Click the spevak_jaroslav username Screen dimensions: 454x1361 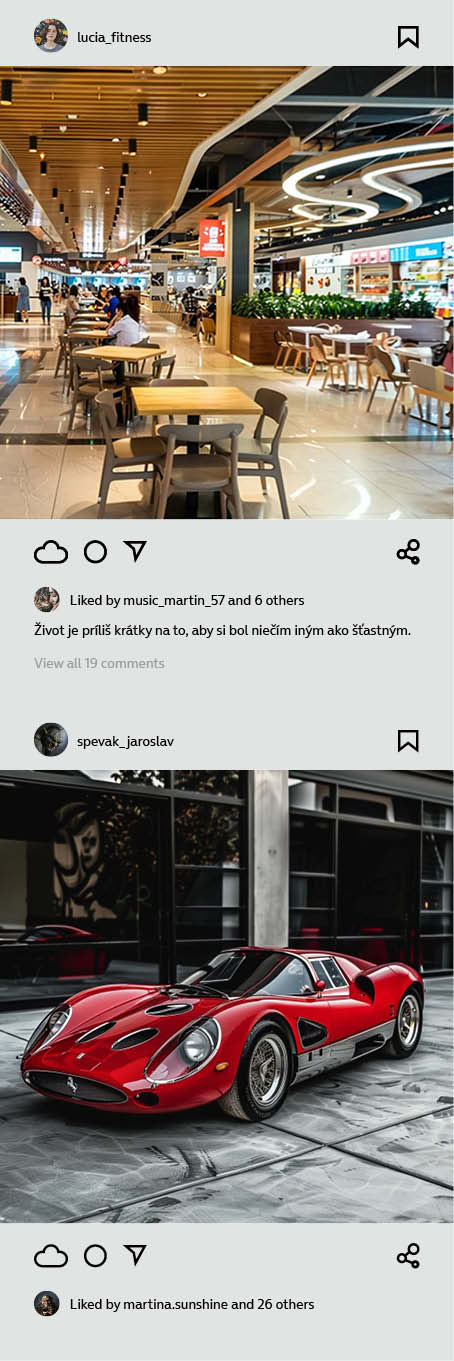(125, 741)
